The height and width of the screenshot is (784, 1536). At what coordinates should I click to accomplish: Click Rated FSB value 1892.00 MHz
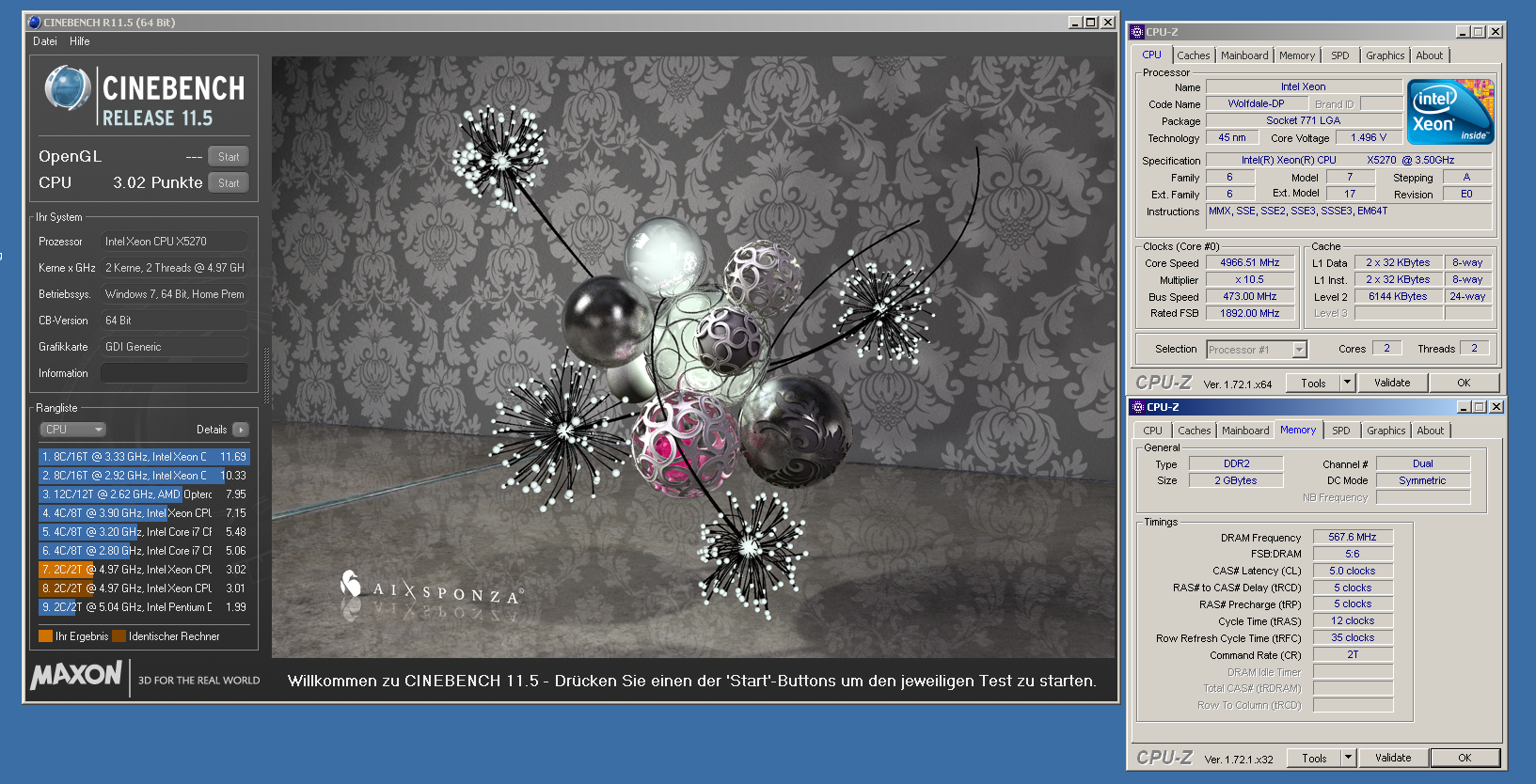pyautogui.click(x=1250, y=314)
